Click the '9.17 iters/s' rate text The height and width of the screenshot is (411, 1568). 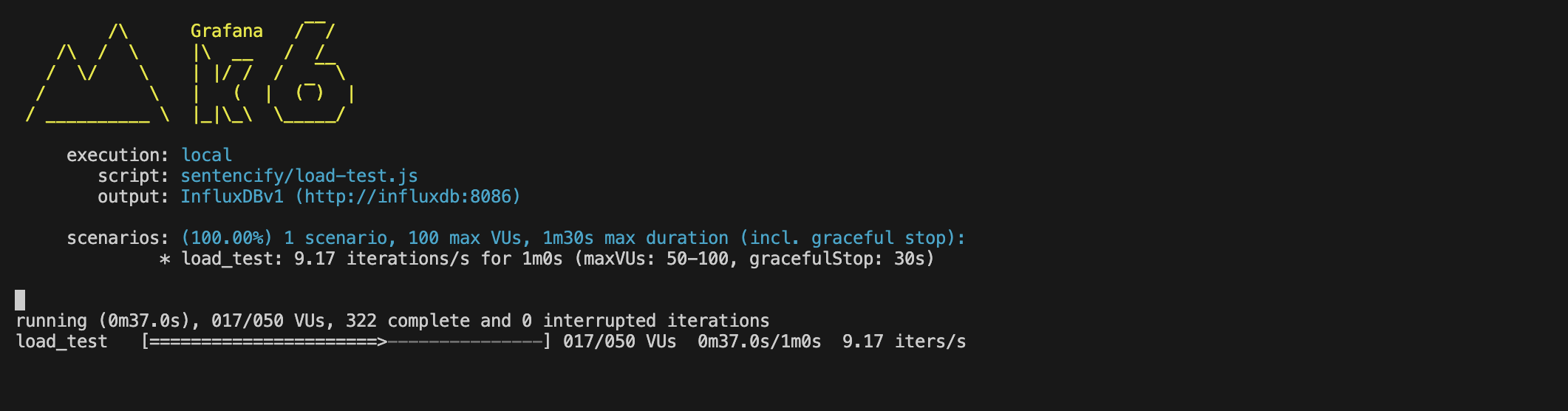(904, 342)
